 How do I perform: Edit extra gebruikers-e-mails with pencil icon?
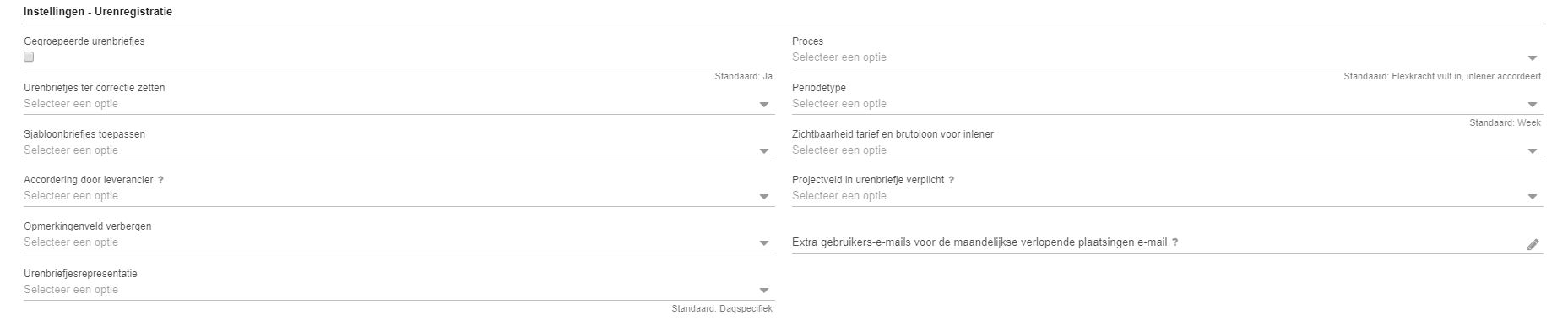[1533, 244]
